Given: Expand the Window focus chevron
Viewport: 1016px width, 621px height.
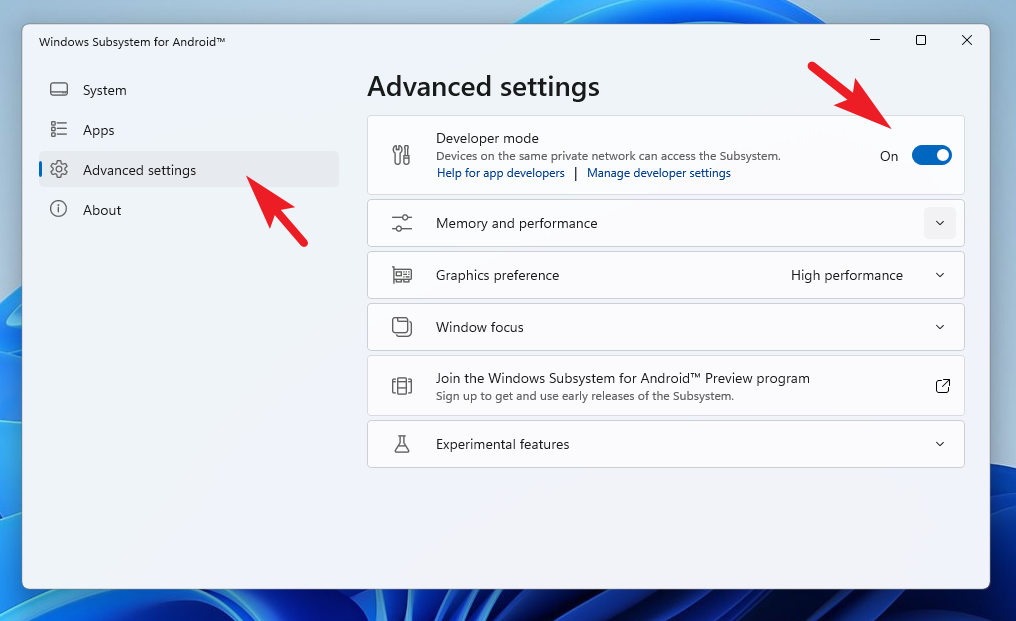Looking at the screenshot, I should click(x=940, y=327).
